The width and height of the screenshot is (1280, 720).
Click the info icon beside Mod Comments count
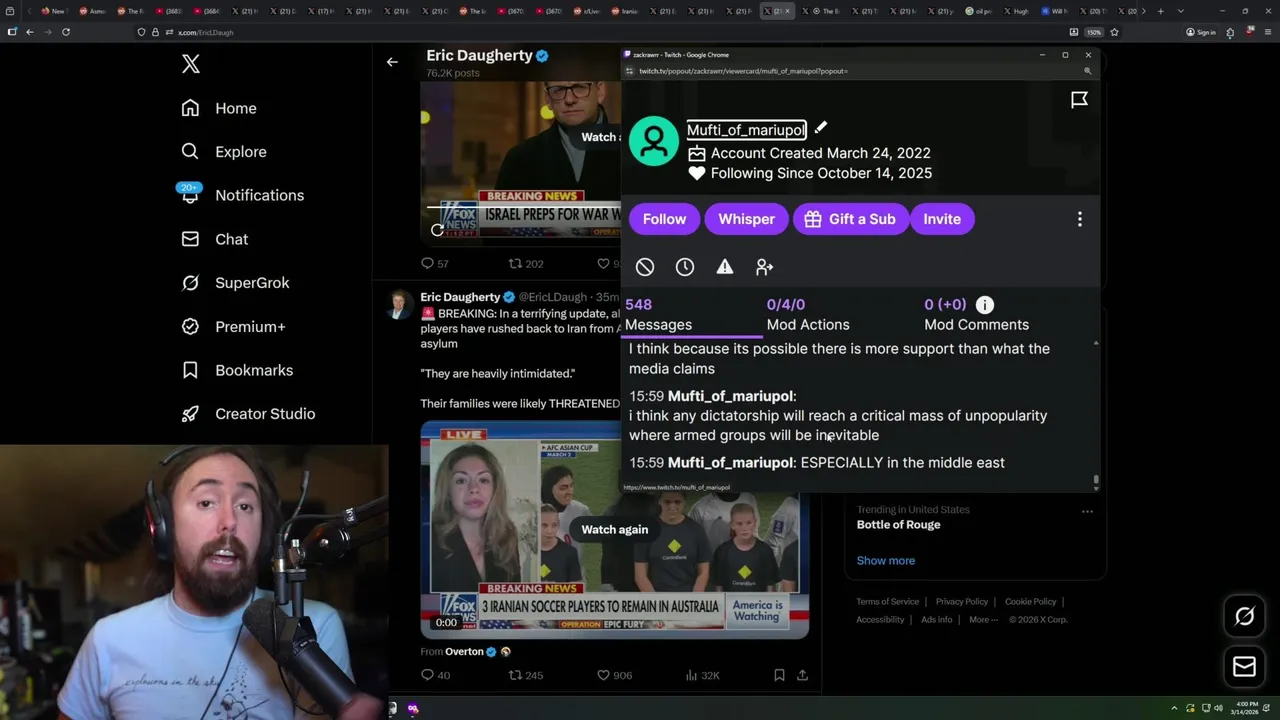[985, 305]
